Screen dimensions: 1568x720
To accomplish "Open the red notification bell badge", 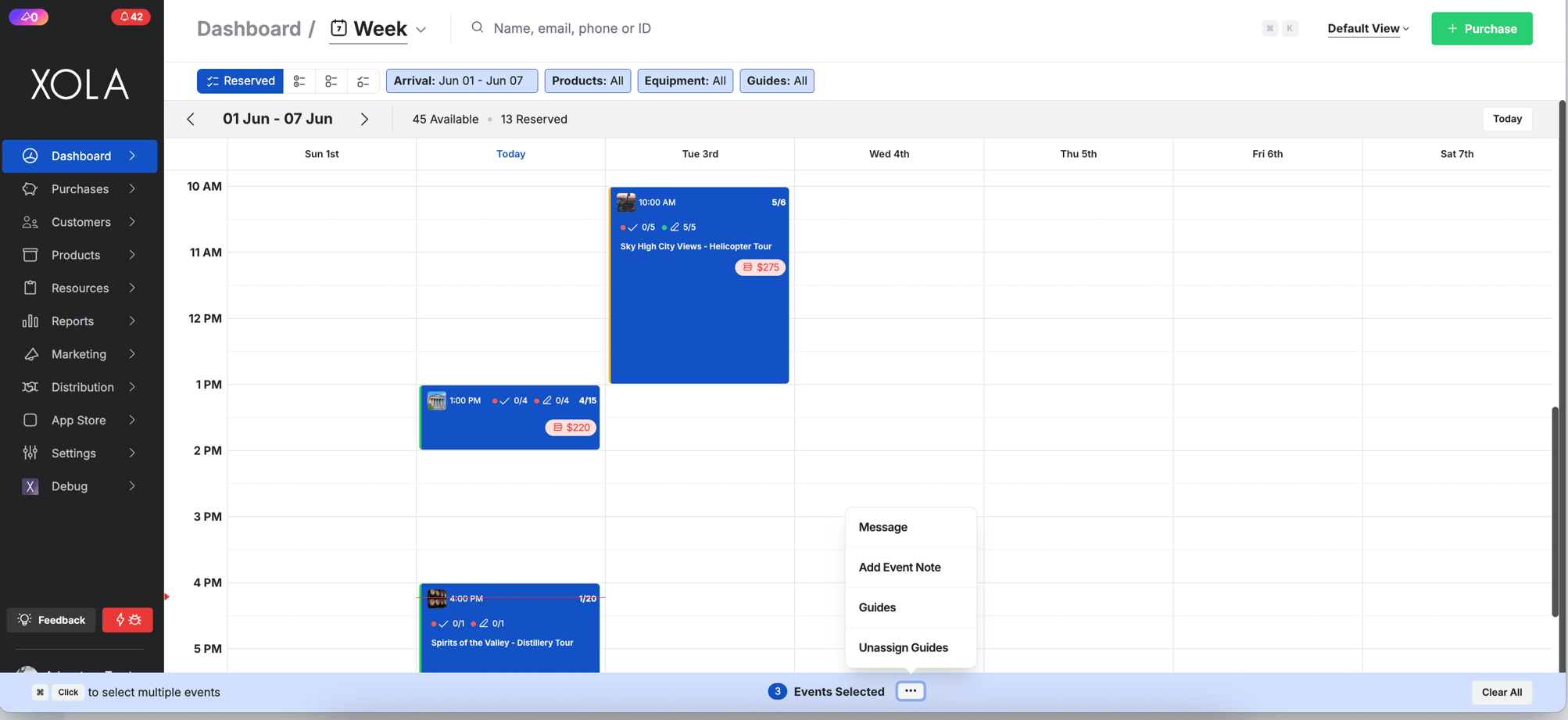I will coord(131,16).
